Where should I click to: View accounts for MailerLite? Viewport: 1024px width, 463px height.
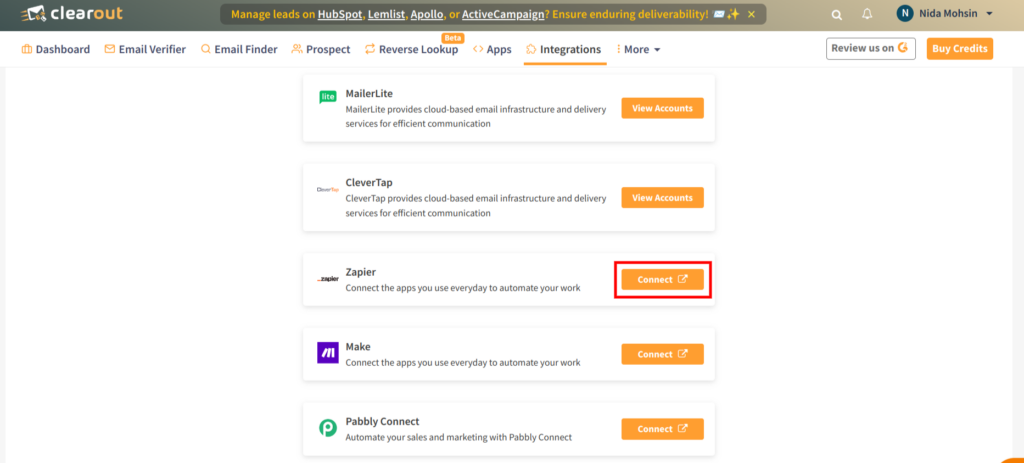coord(662,108)
